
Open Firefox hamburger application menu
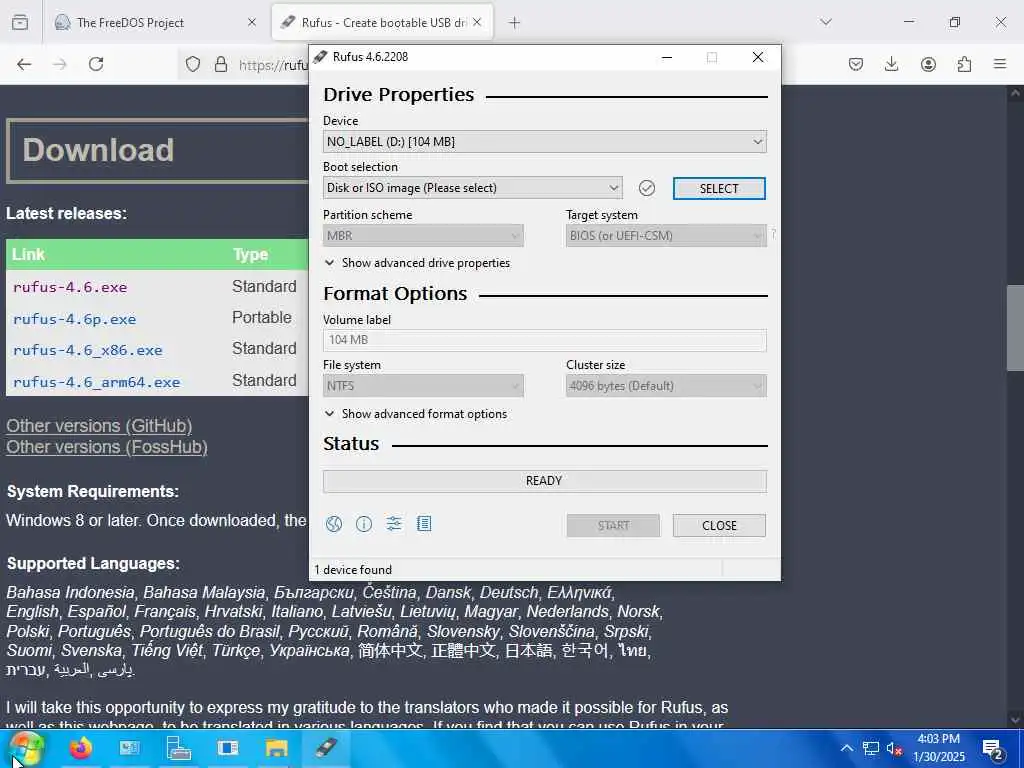[x=1000, y=64]
